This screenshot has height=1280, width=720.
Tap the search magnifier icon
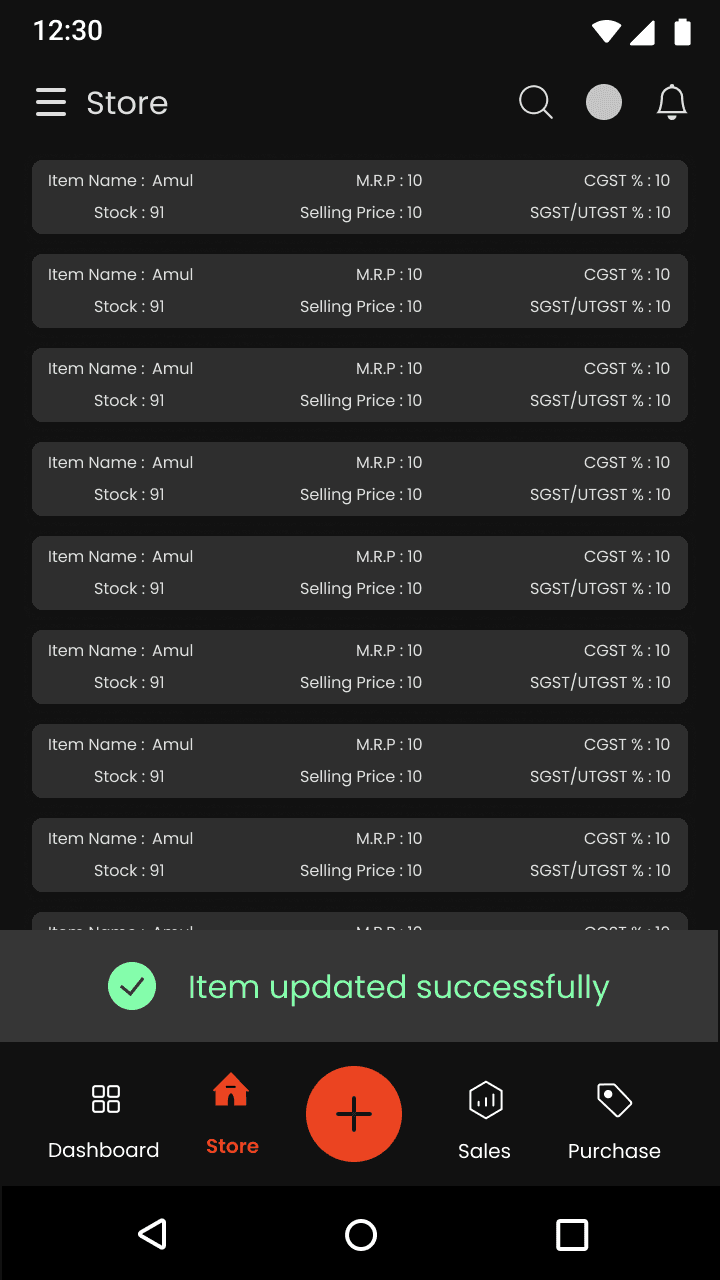[536, 102]
